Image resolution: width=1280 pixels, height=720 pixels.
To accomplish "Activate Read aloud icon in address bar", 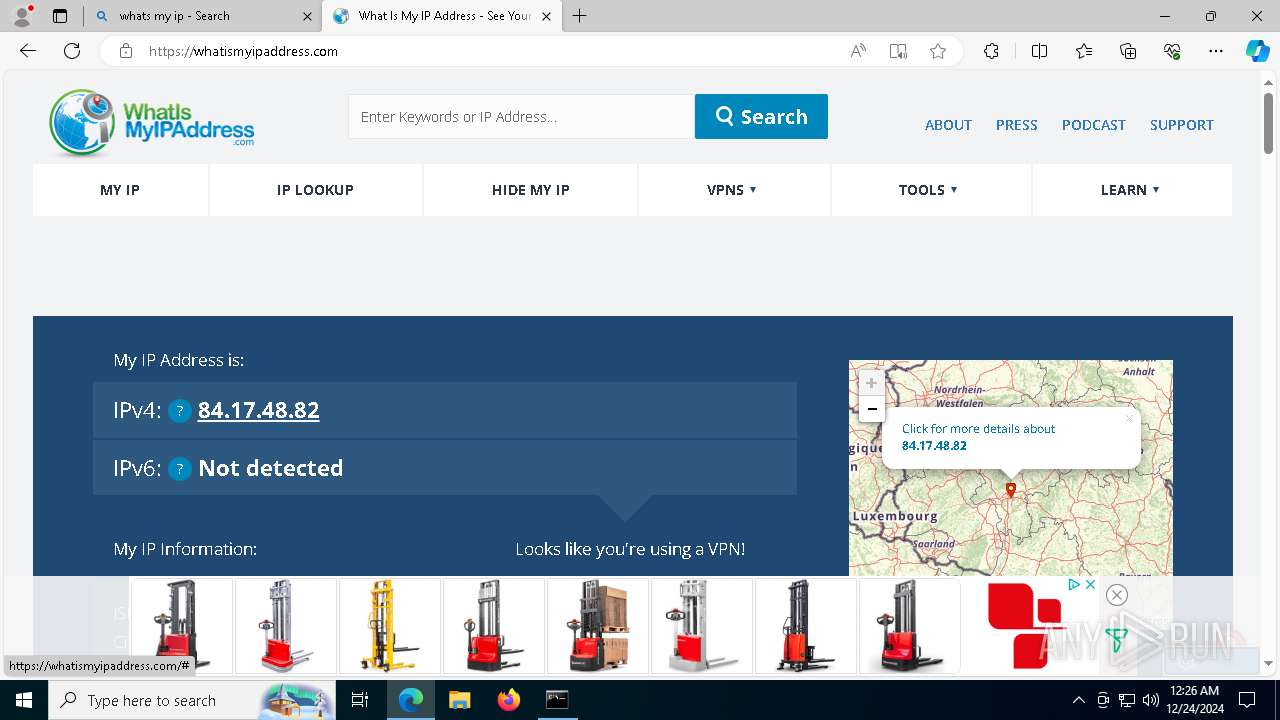I will [858, 51].
